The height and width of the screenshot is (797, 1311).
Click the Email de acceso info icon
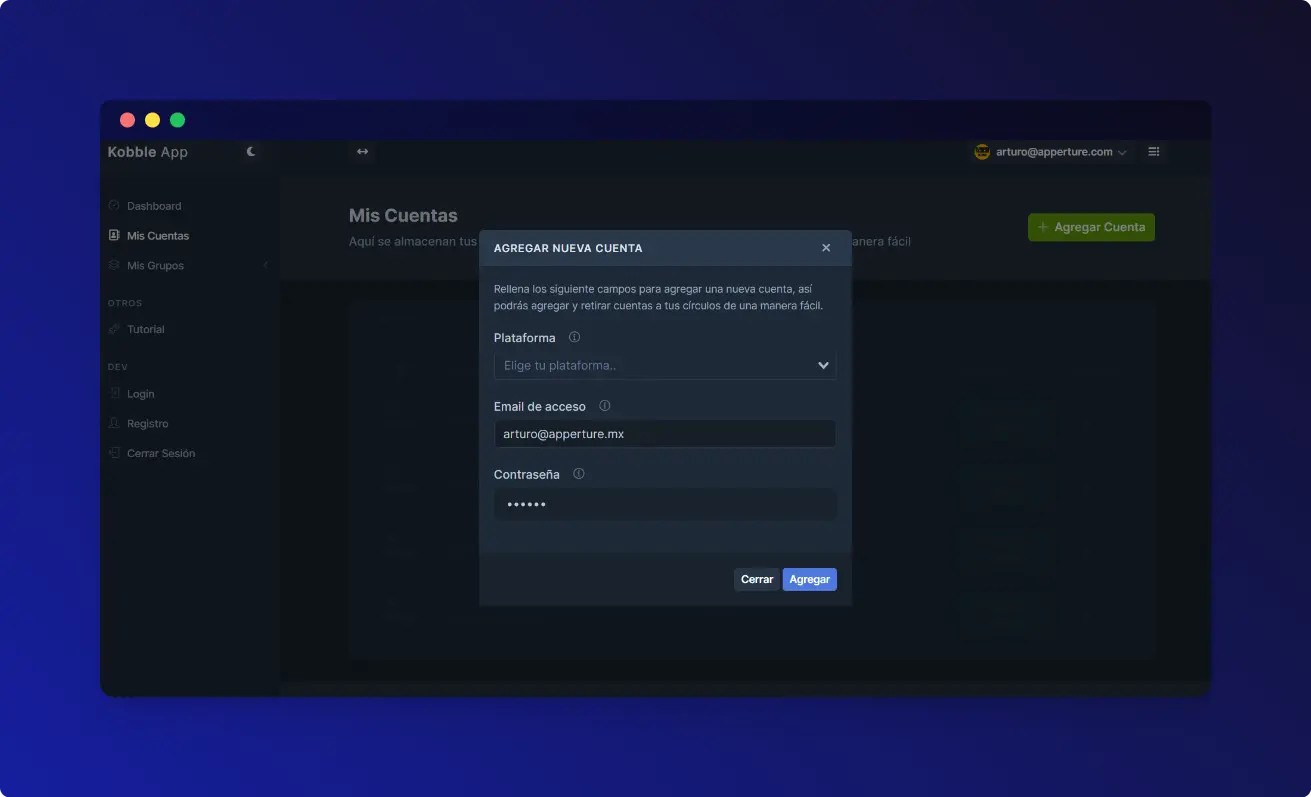click(x=604, y=406)
